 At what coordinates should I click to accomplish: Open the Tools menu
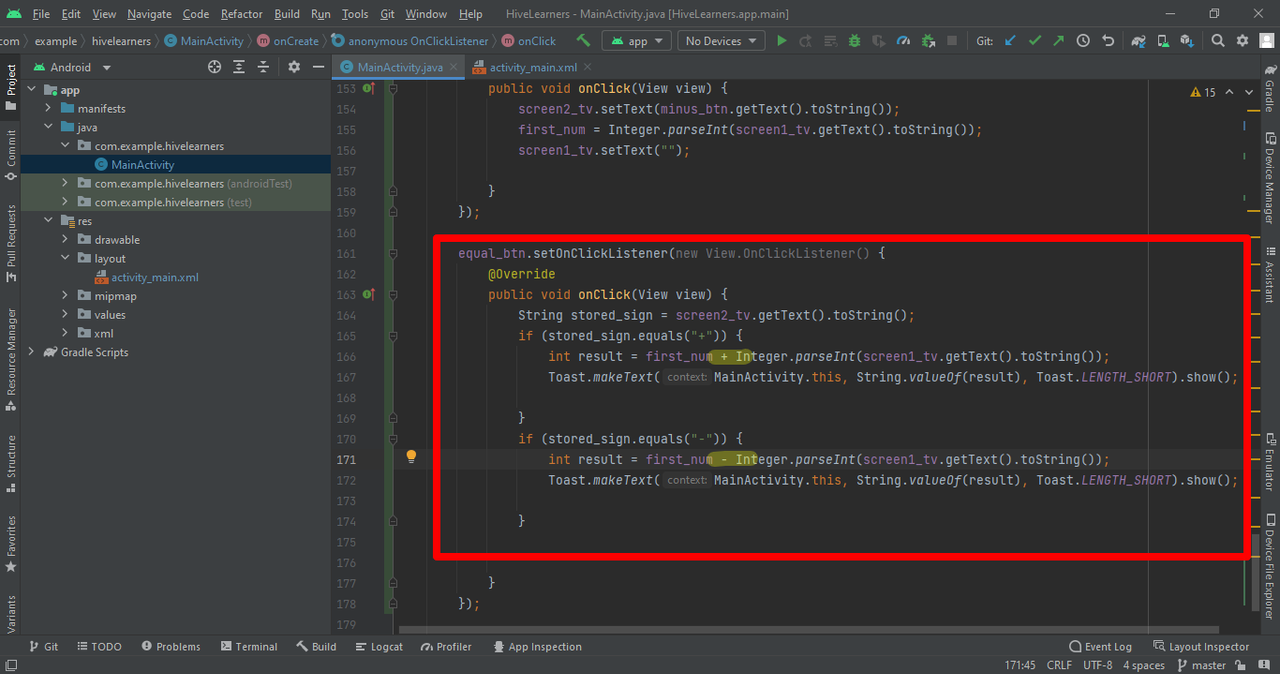[x=355, y=14]
